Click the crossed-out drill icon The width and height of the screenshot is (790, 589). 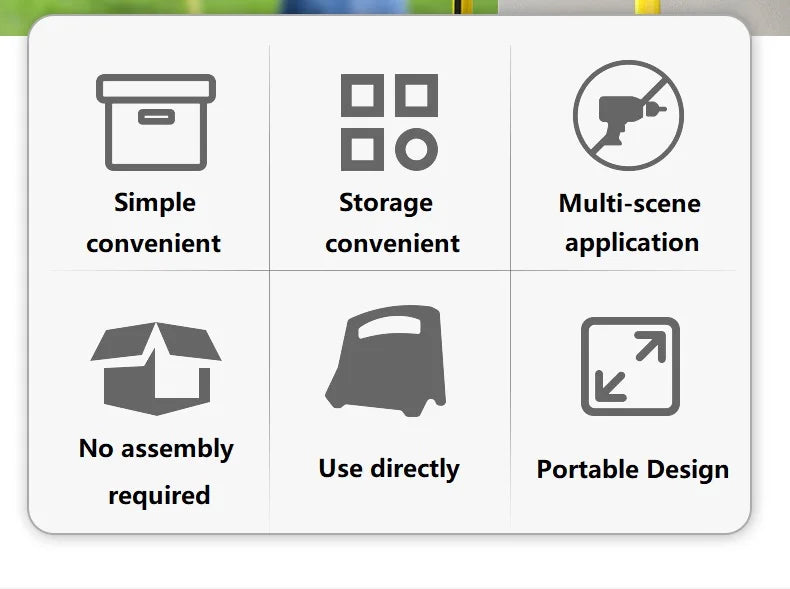[628, 114]
